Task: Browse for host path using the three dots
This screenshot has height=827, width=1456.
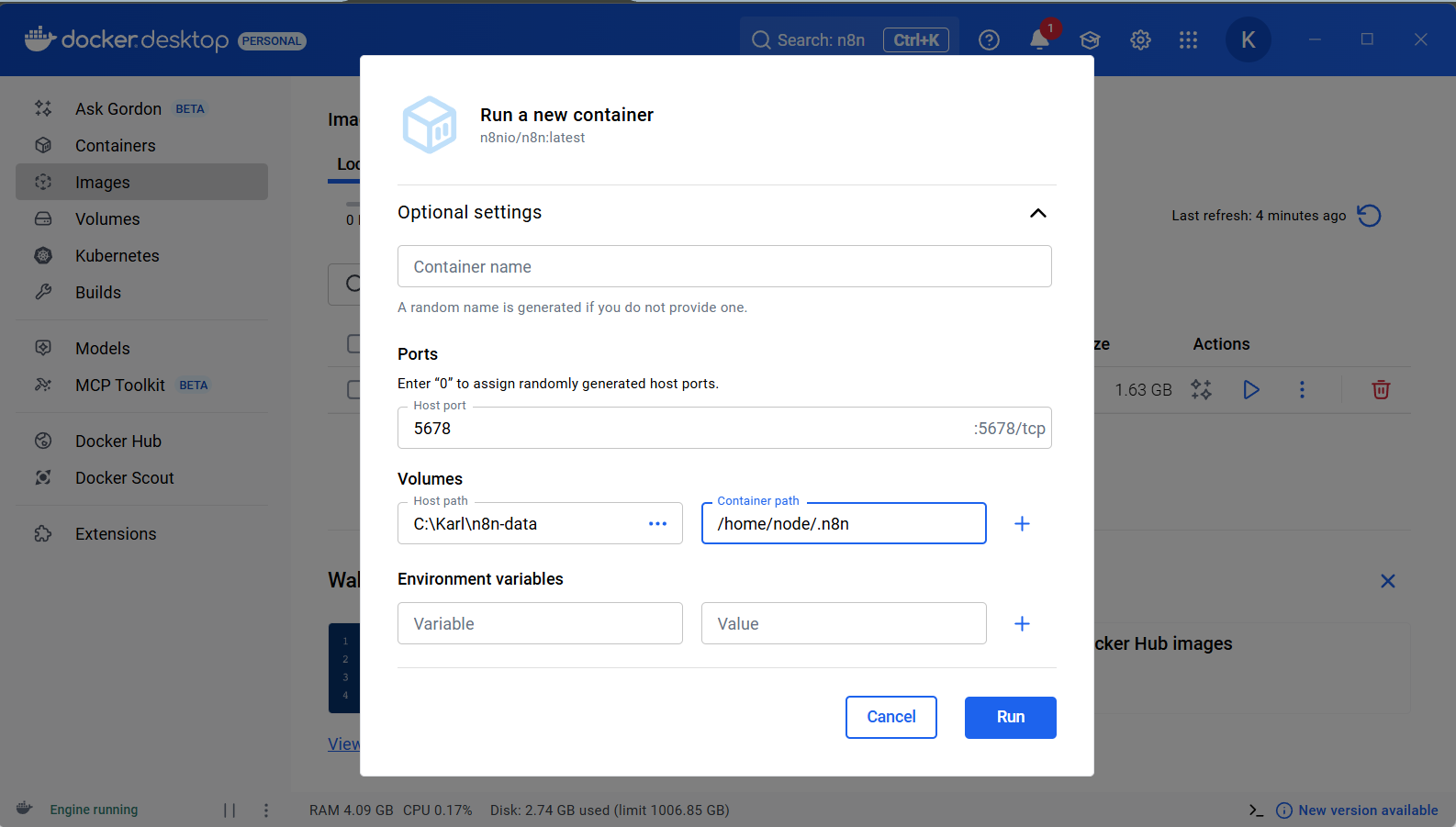Action: (x=657, y=523)
